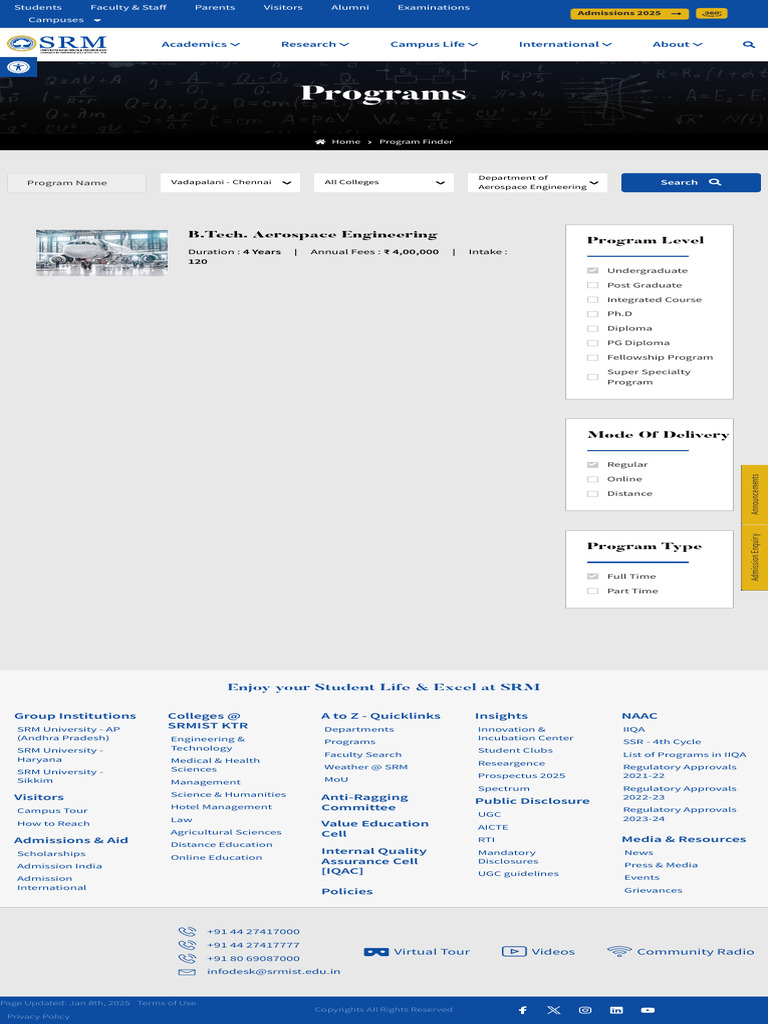Screen dimensions: 768x1024
Task: Click the 360 degree tour badge
Action: click(712, 13)
